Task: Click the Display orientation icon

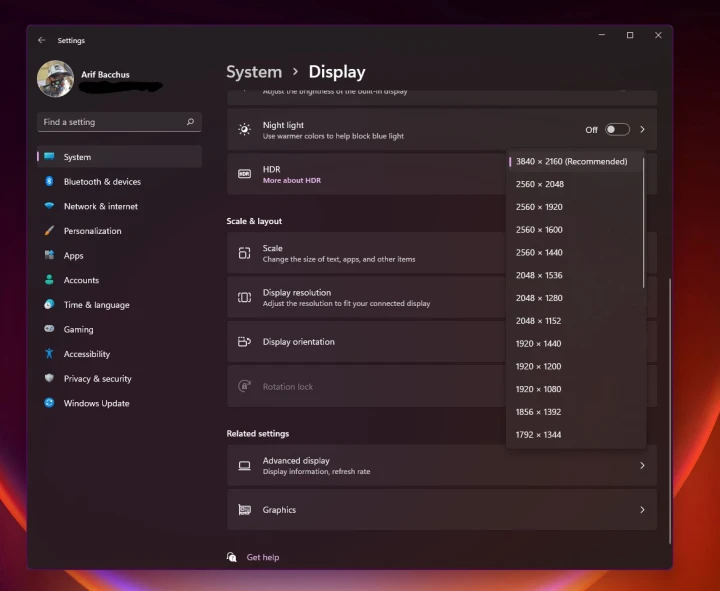Action: point(244,342)
